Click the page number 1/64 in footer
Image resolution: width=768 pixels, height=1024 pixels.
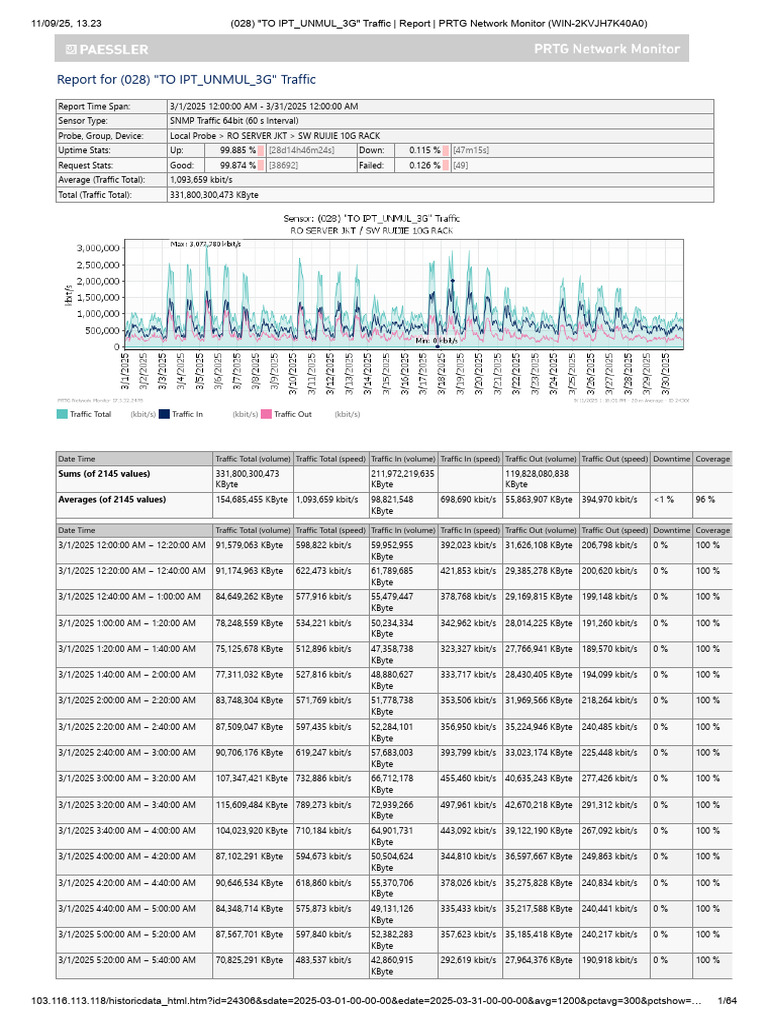[727, 1000]
